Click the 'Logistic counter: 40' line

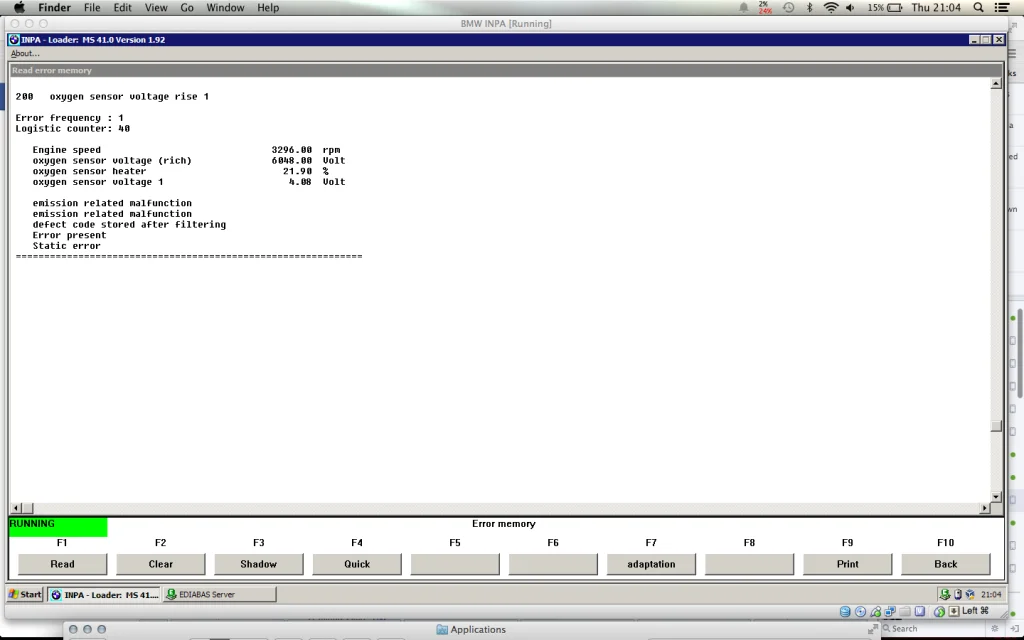click(x=72, y=129)
